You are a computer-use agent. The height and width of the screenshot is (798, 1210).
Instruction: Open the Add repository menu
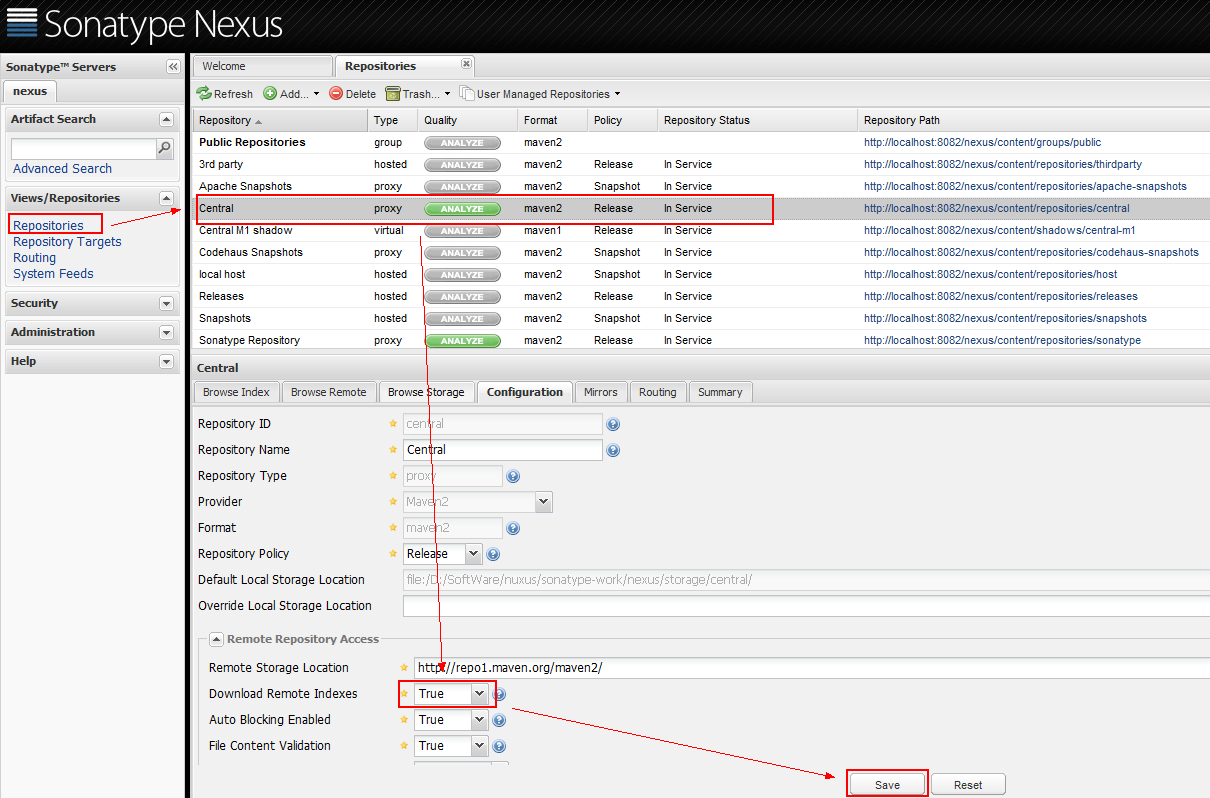pyautogui.click(x=291, y=94)
